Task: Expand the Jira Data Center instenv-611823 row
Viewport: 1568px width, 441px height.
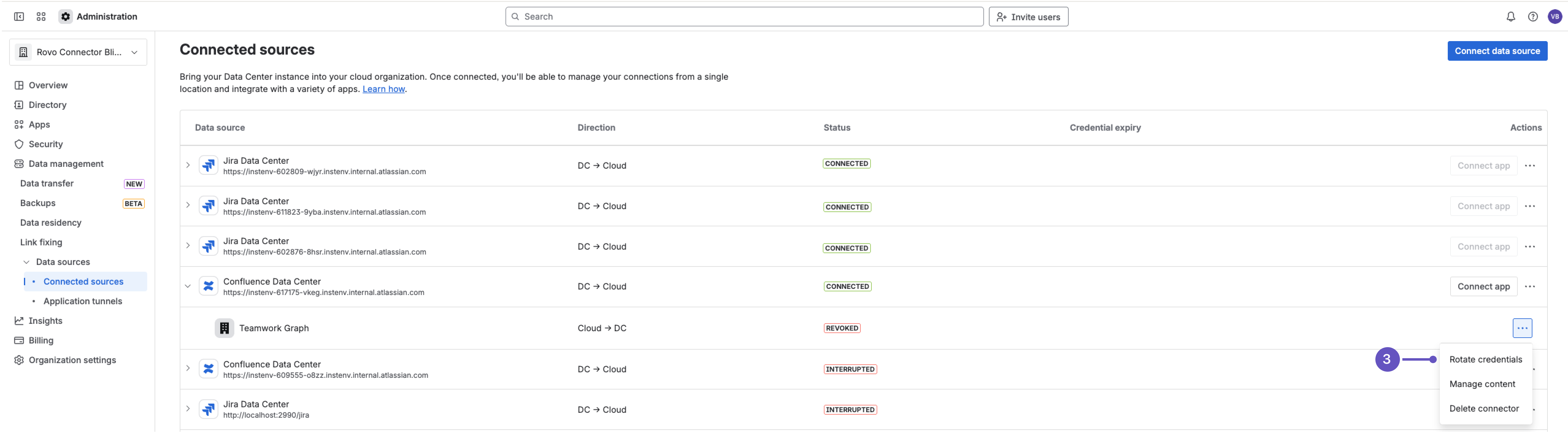Action: point(187,205)
